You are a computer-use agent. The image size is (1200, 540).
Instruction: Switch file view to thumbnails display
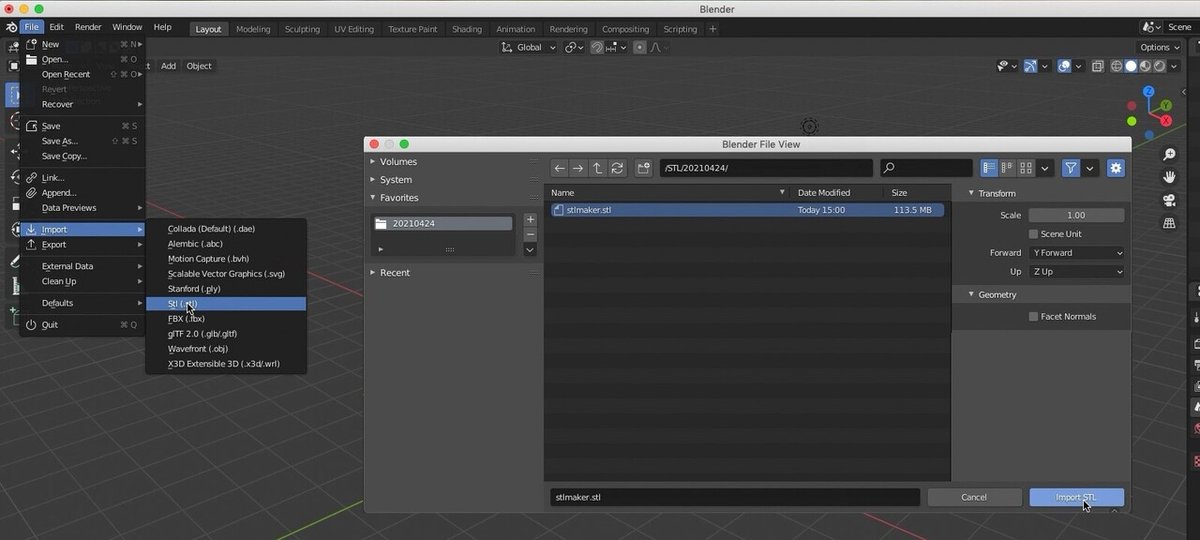click(x=1026, y=168)
